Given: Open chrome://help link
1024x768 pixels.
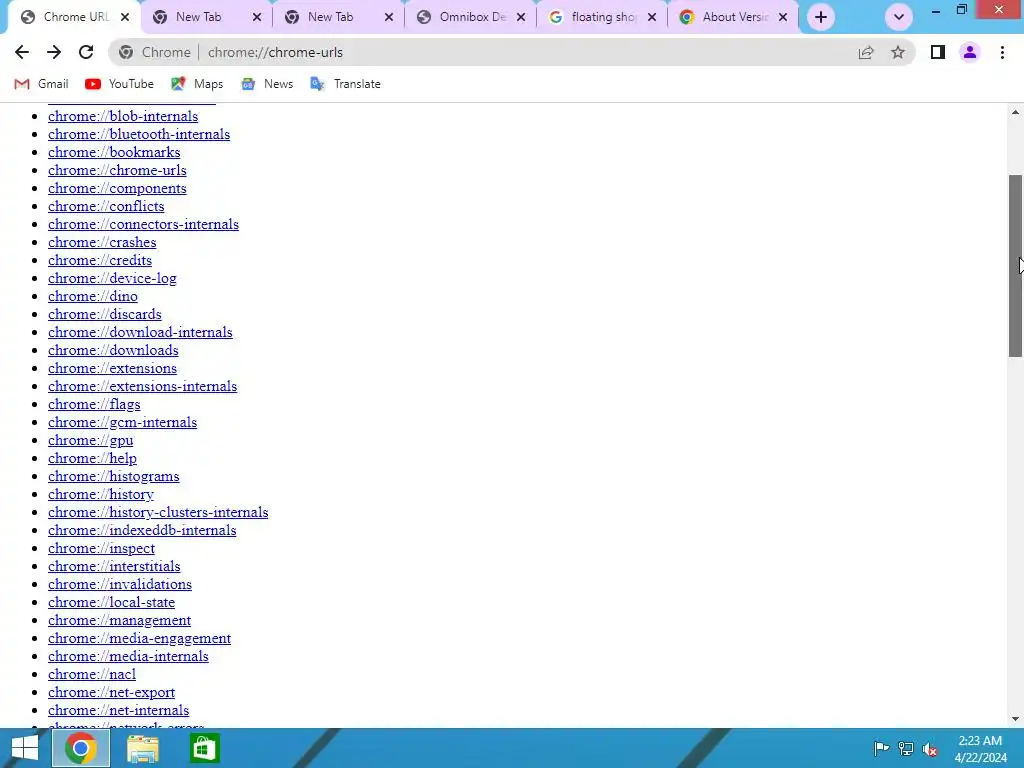Looking at the screenshot, I should tap(92, 458).
